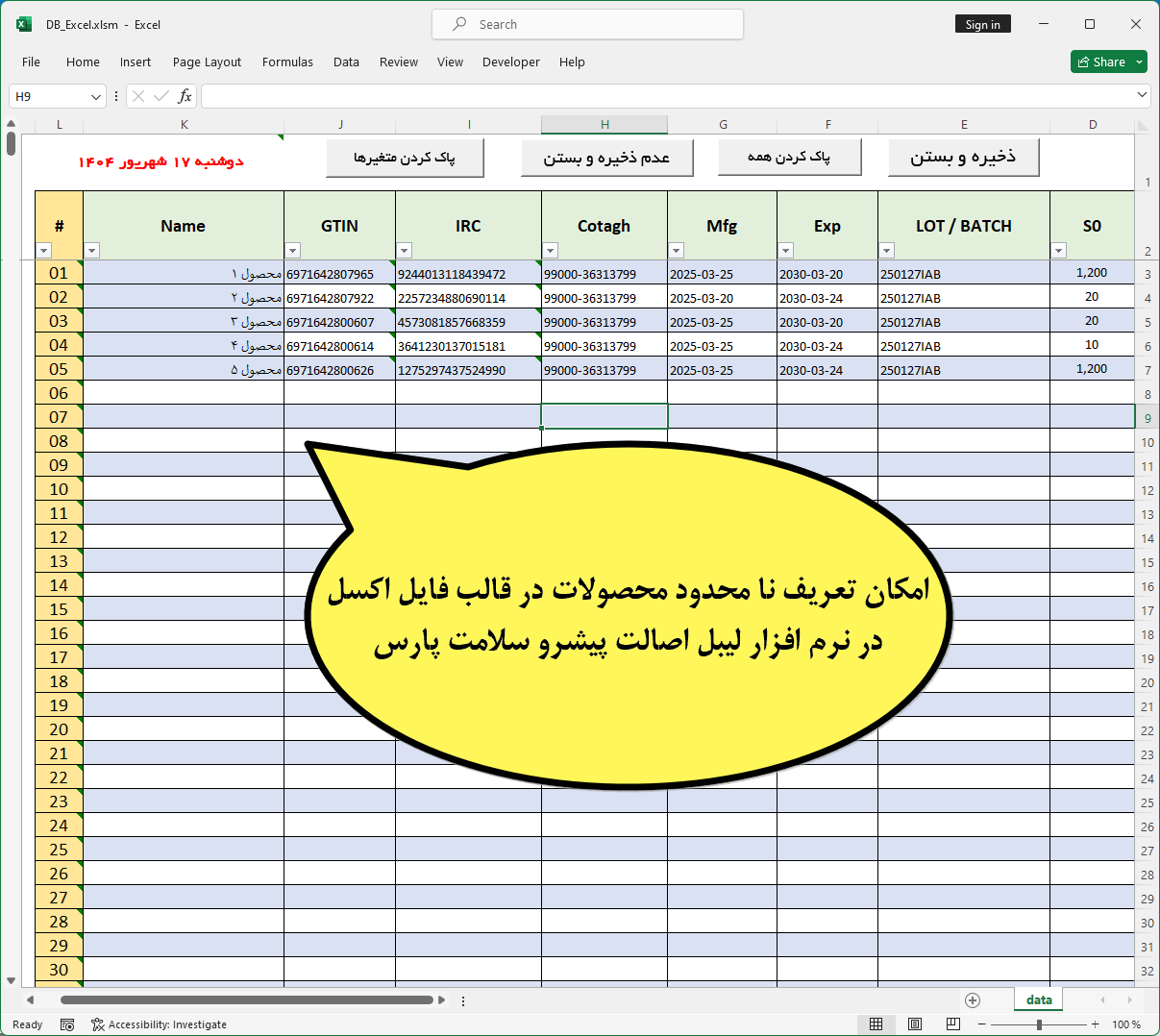Switch to Page Break Preview view

click(952, 1024)
